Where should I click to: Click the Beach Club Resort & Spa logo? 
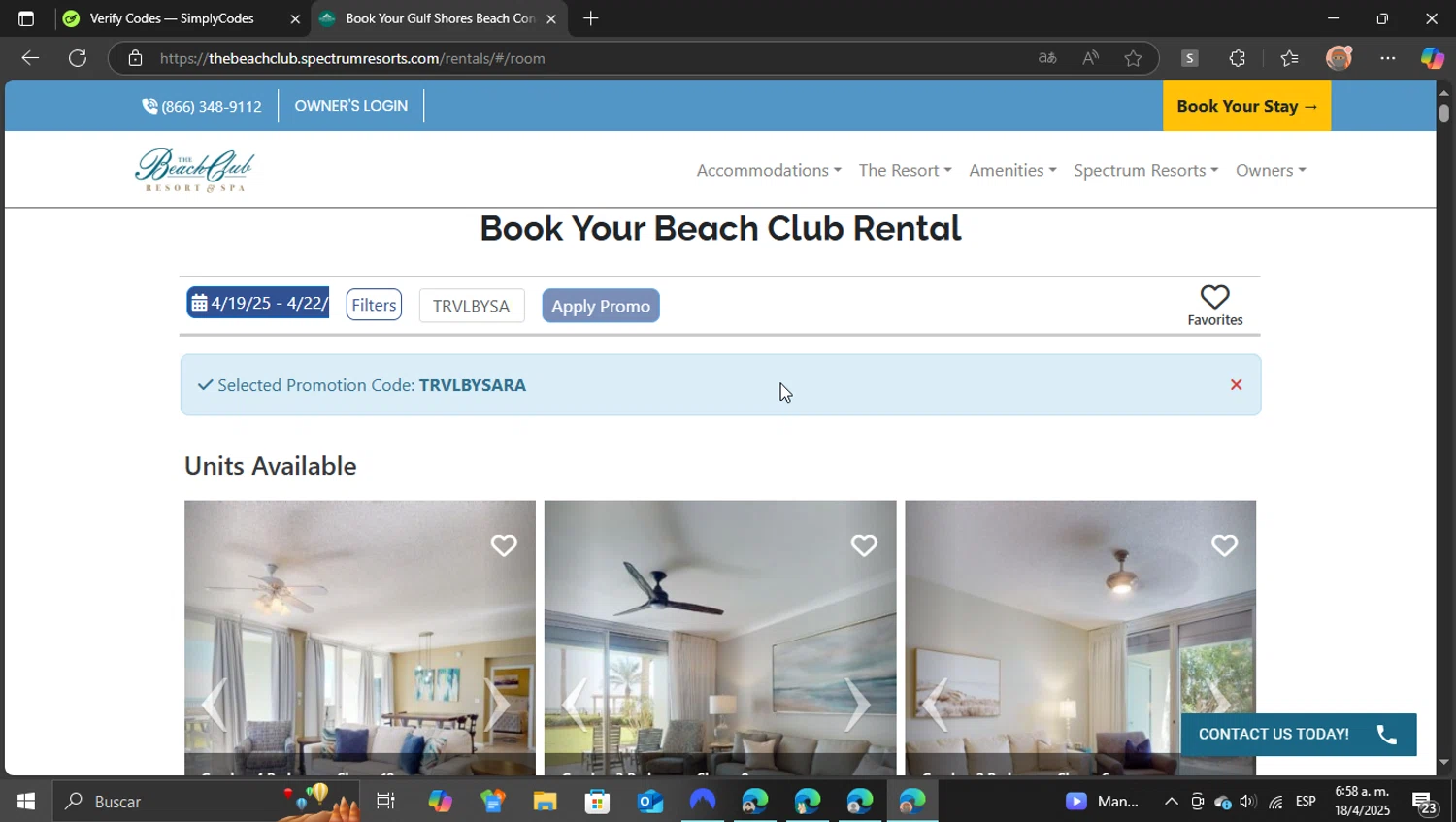tap(195, 170)
